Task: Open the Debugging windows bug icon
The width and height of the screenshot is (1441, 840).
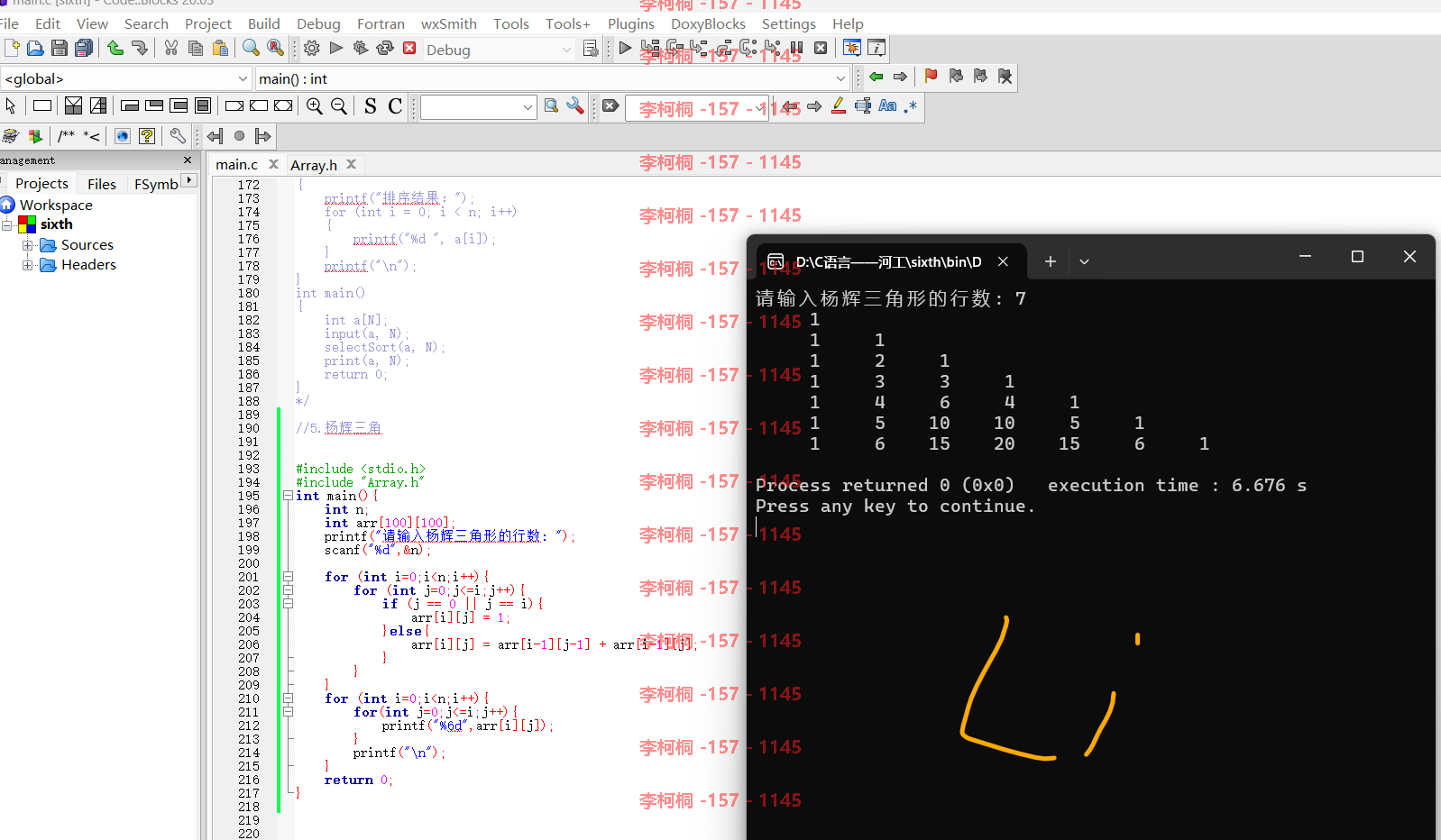Action: 851,48
